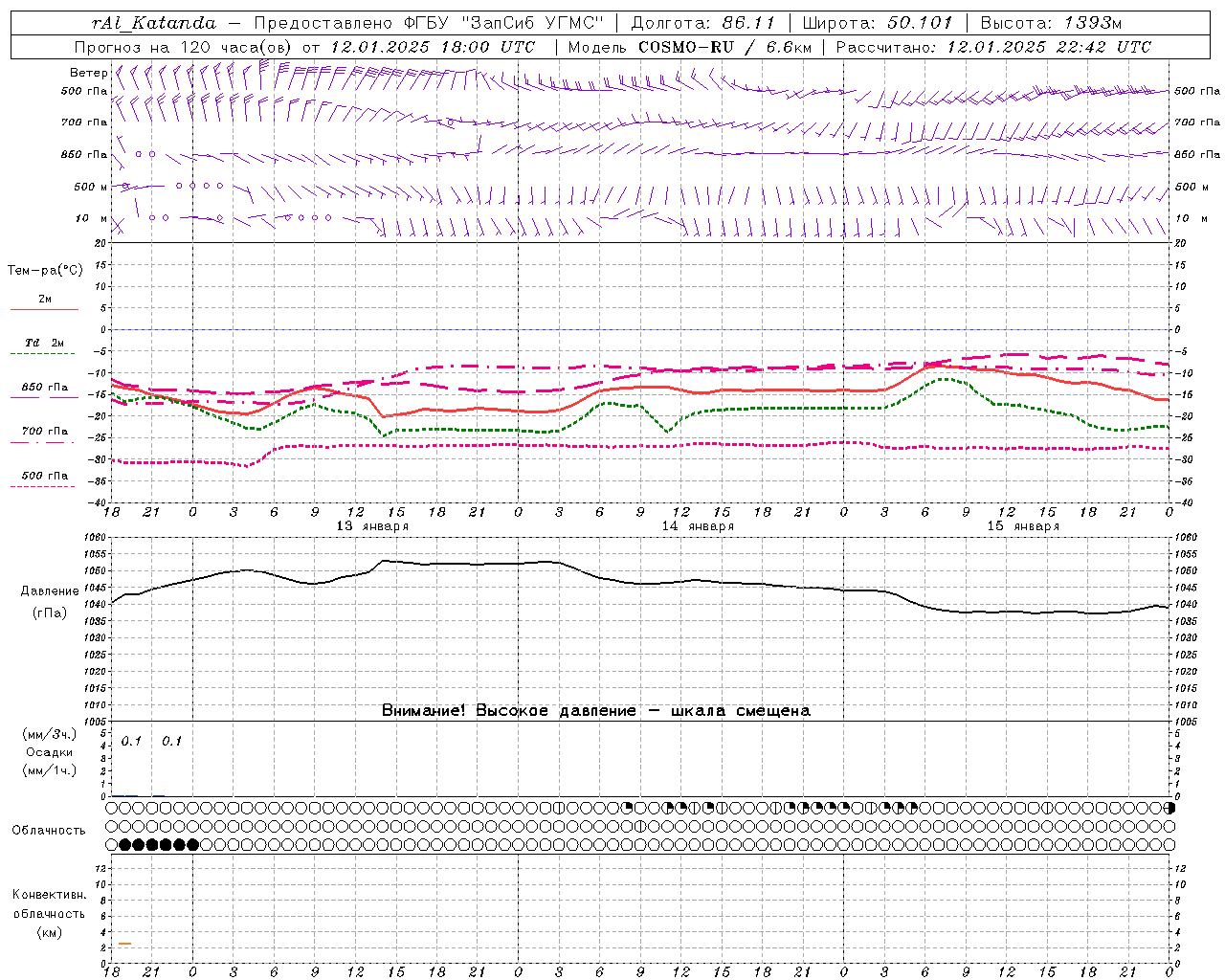Select the forecast start 12.01.2025 18:00 UTC

[x=433, y=47]
